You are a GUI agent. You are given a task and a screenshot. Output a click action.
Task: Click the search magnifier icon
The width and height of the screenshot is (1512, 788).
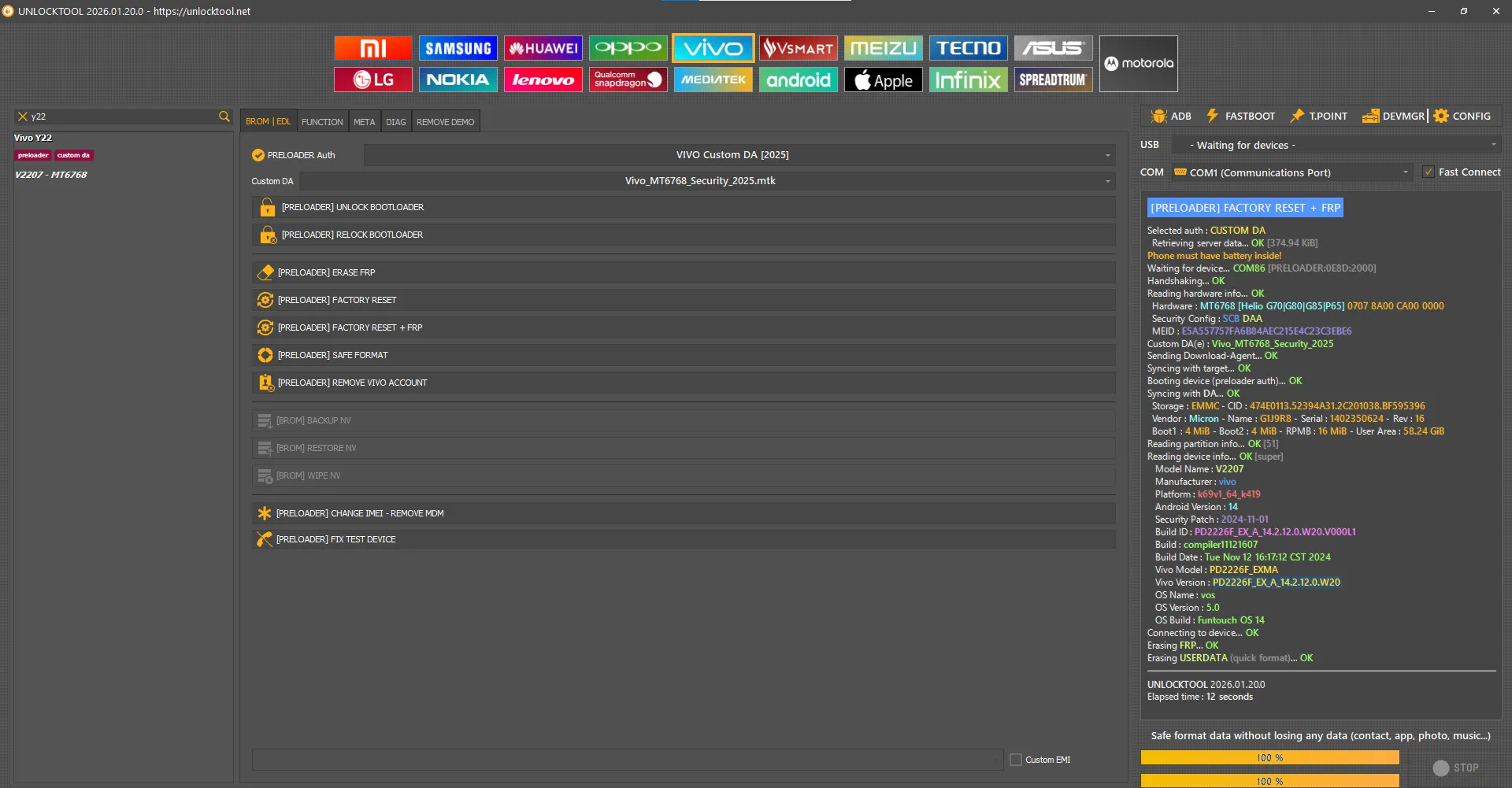[x=224, y=117]
